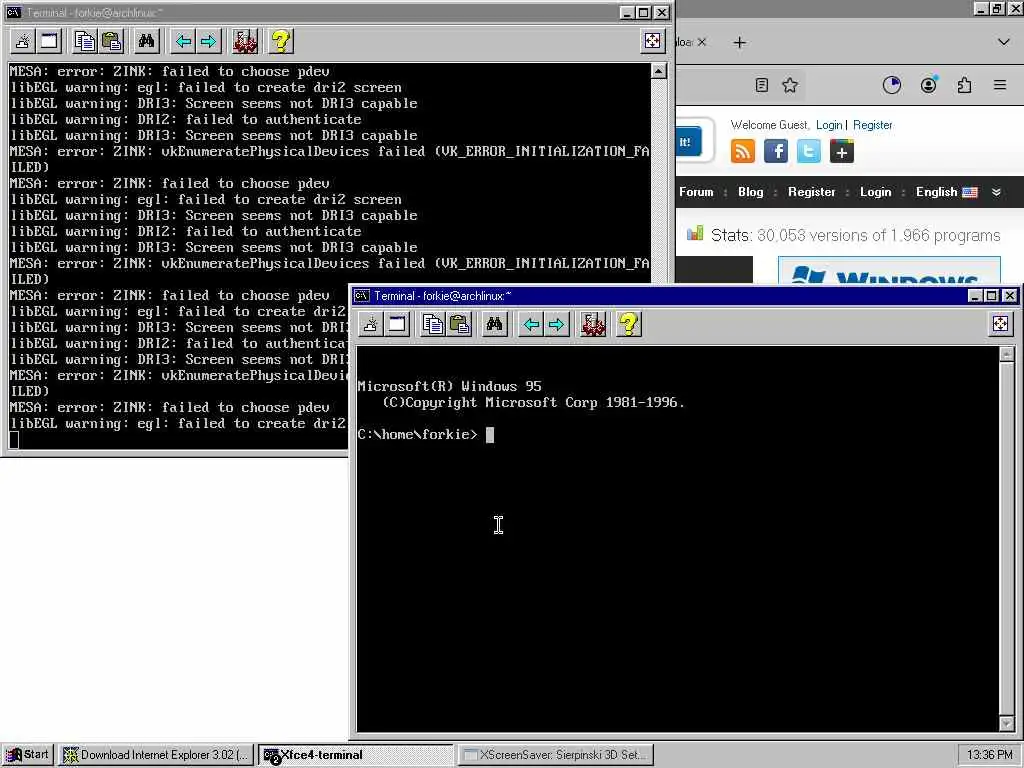1024x768 pixels.
Task: Open Login in dark navigation bar
Action: [875, 192]
